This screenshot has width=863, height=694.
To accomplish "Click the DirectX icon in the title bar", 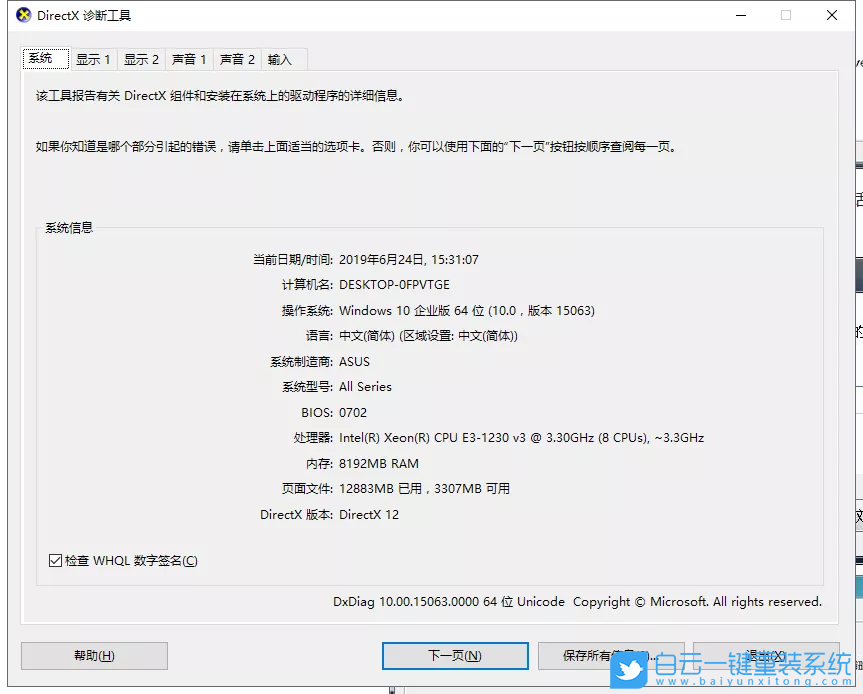I will (22, 15).
